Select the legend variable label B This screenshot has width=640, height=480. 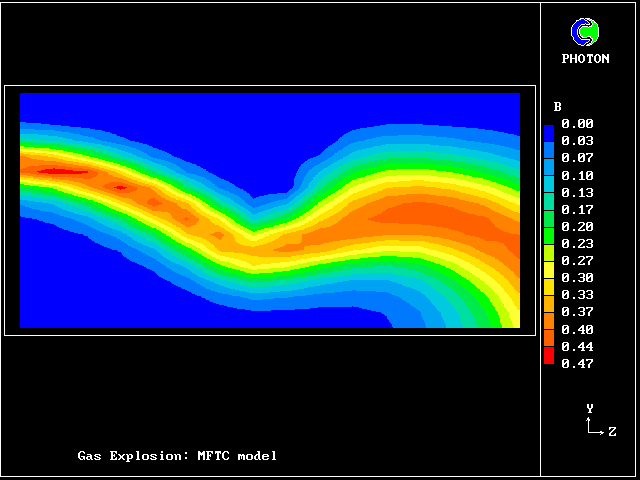pos(557,107)
